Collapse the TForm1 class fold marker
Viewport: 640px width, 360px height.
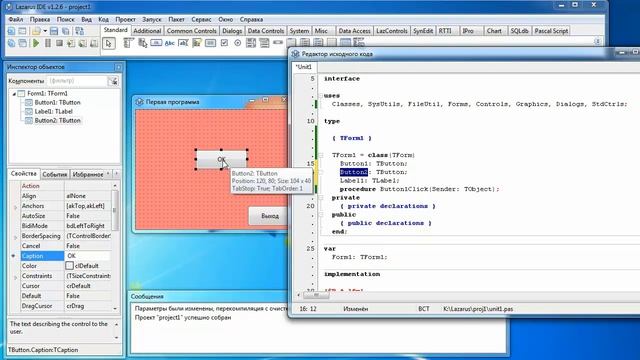click(x=320, y=155)
